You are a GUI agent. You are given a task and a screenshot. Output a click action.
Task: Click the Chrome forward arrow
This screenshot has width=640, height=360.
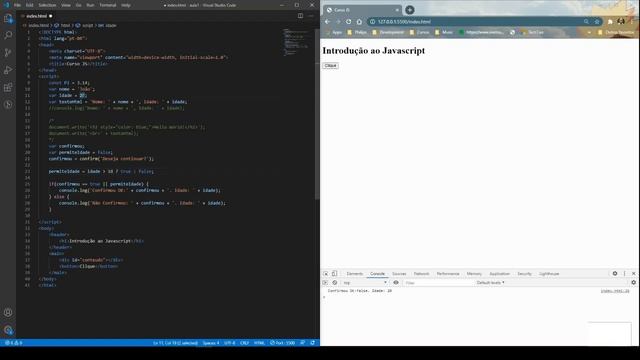tap(338, 22)
